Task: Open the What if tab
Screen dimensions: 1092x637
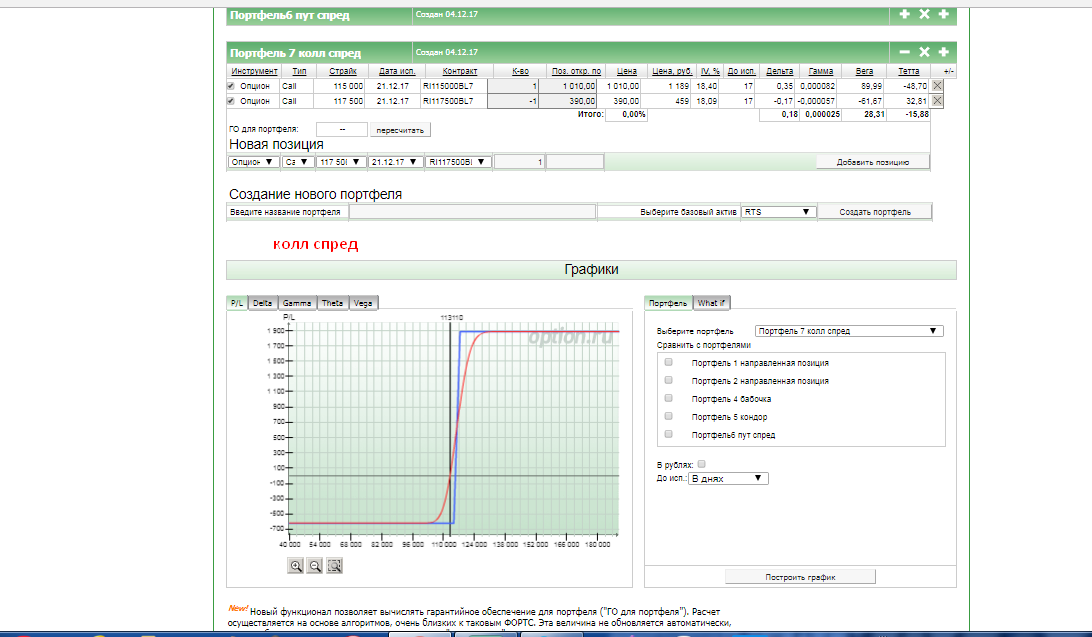Action: click(712, 303)
